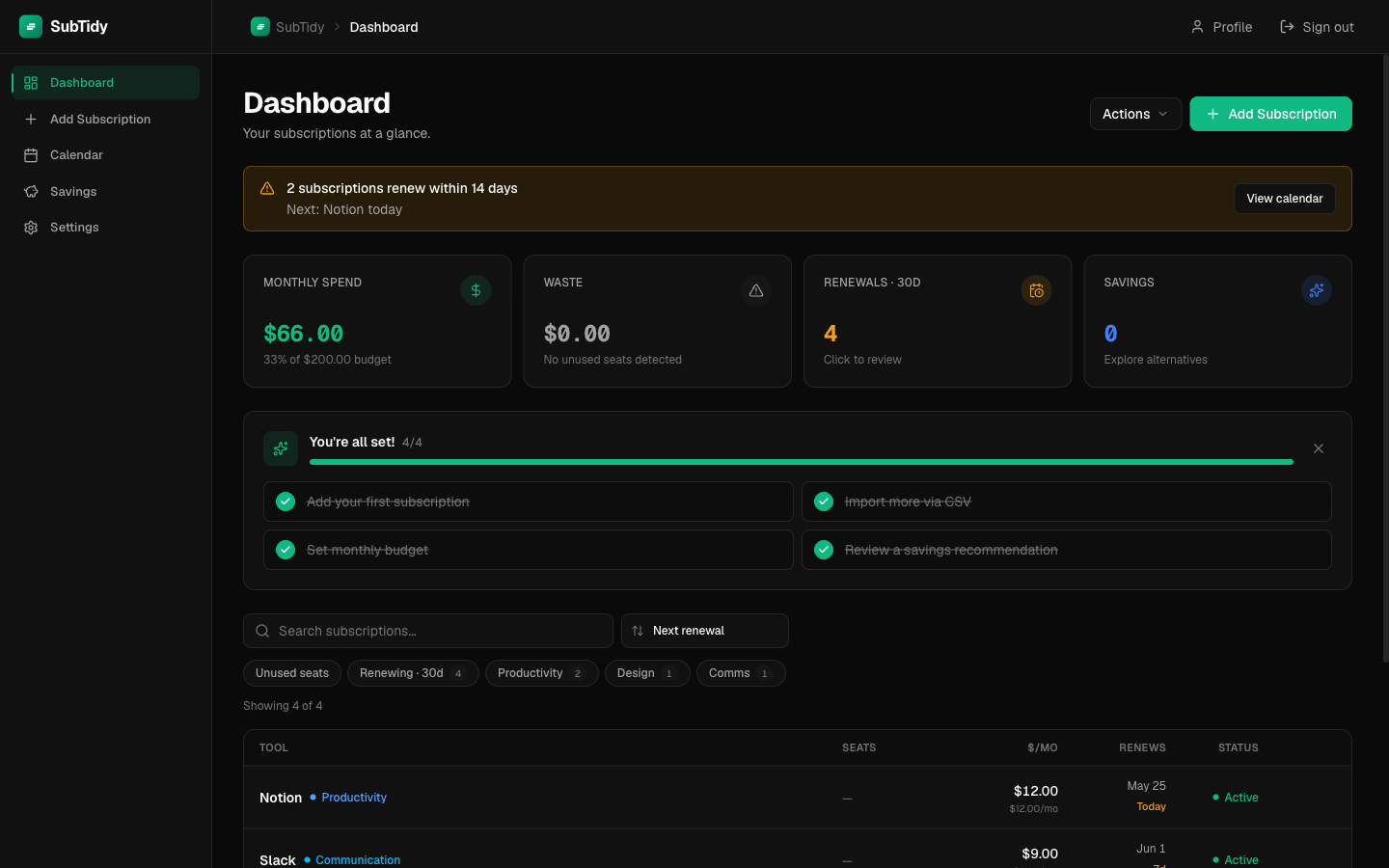This screenshot has width=1389, height=868.
Task: Click Notion's Active status
Action: point(1236,798)
